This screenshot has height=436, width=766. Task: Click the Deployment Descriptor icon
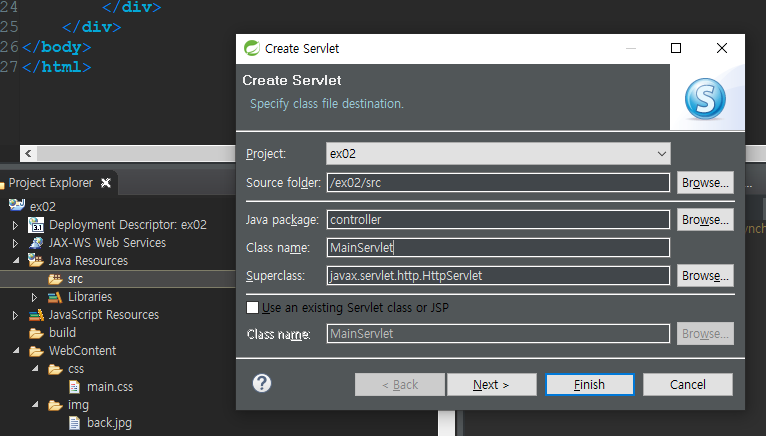pyautogui.click(x=36, y=225)
